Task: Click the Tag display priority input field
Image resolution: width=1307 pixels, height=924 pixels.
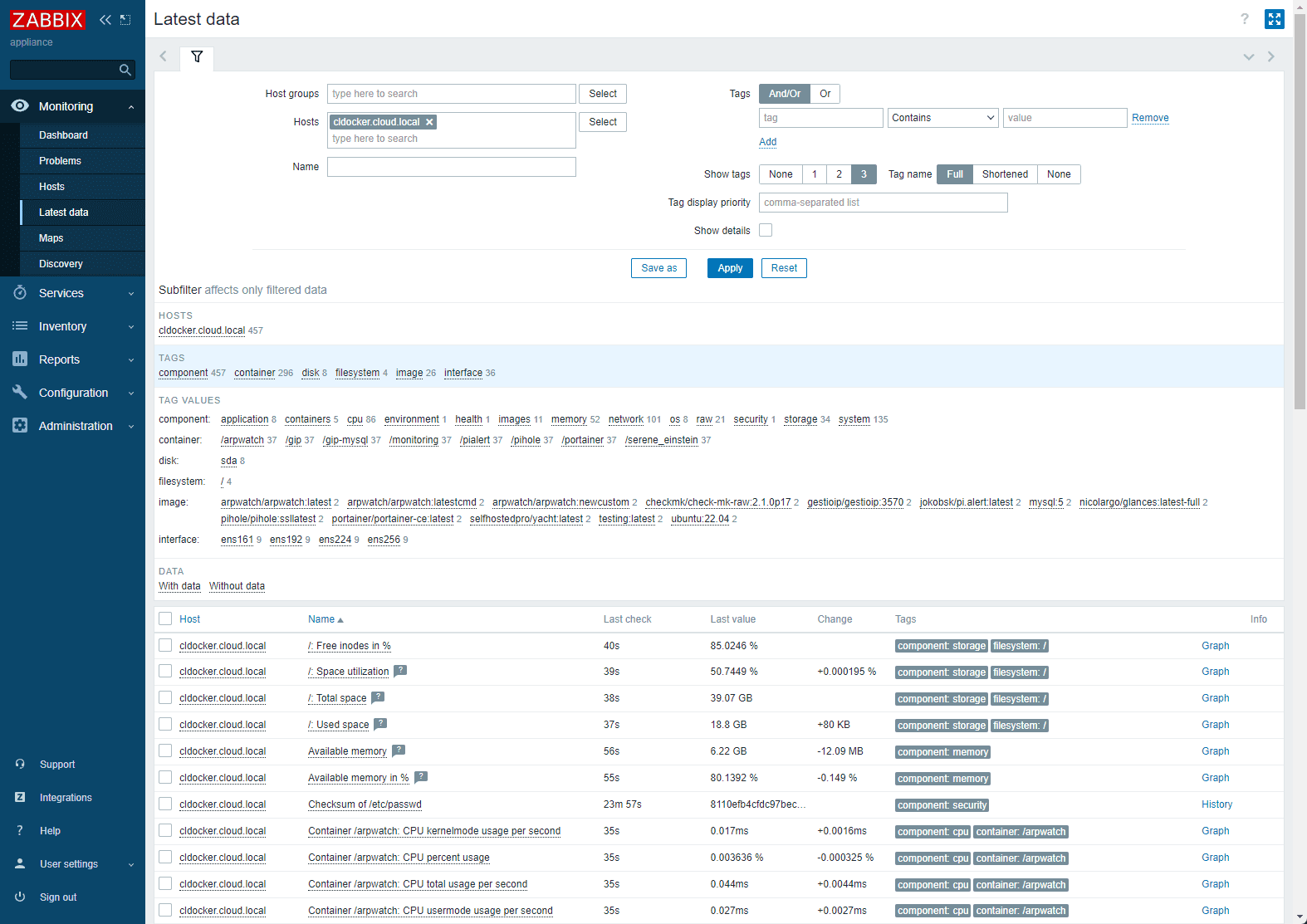Action: click(883, 203)
